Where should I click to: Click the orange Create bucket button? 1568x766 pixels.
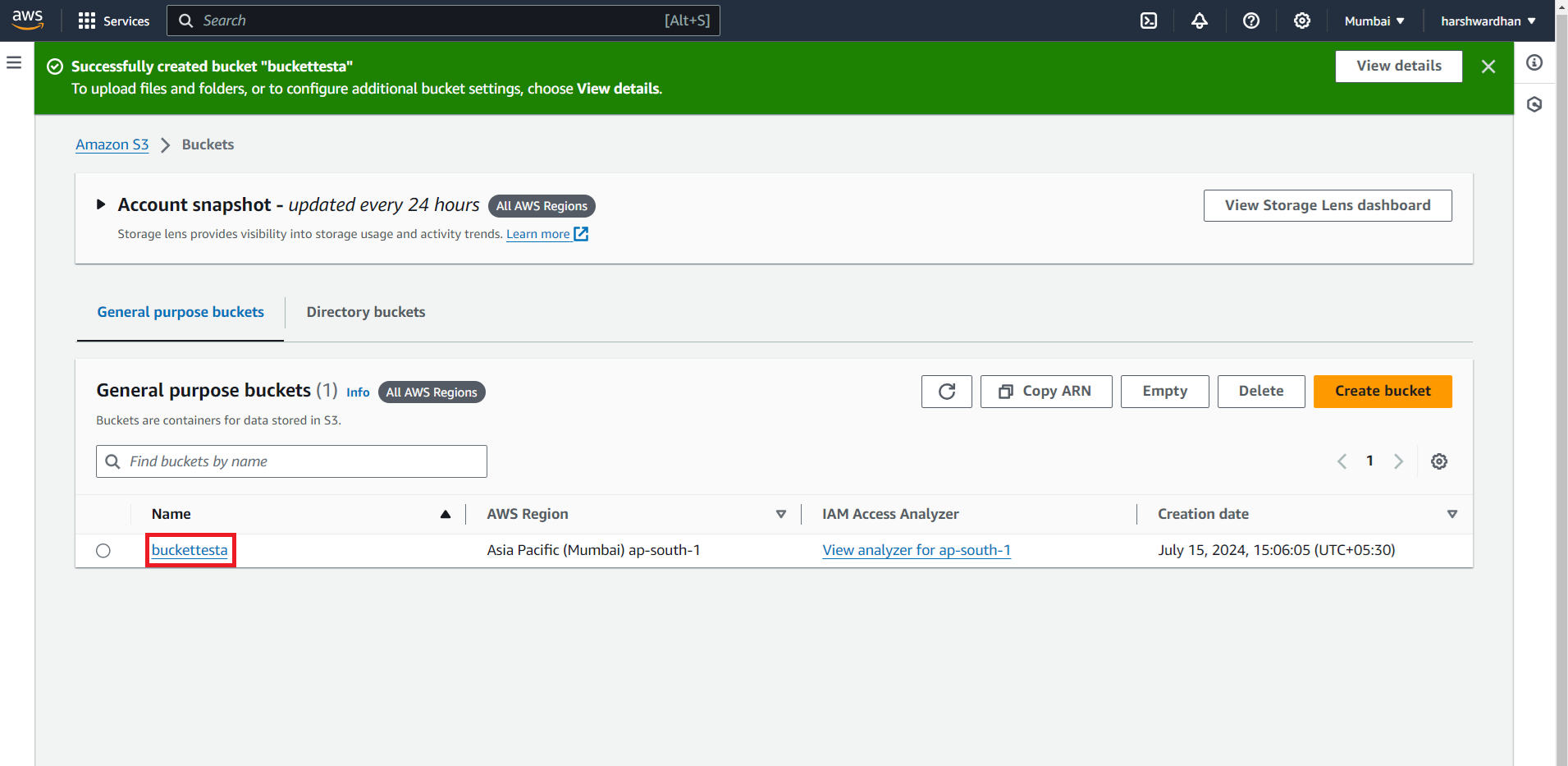[1383, 392]
